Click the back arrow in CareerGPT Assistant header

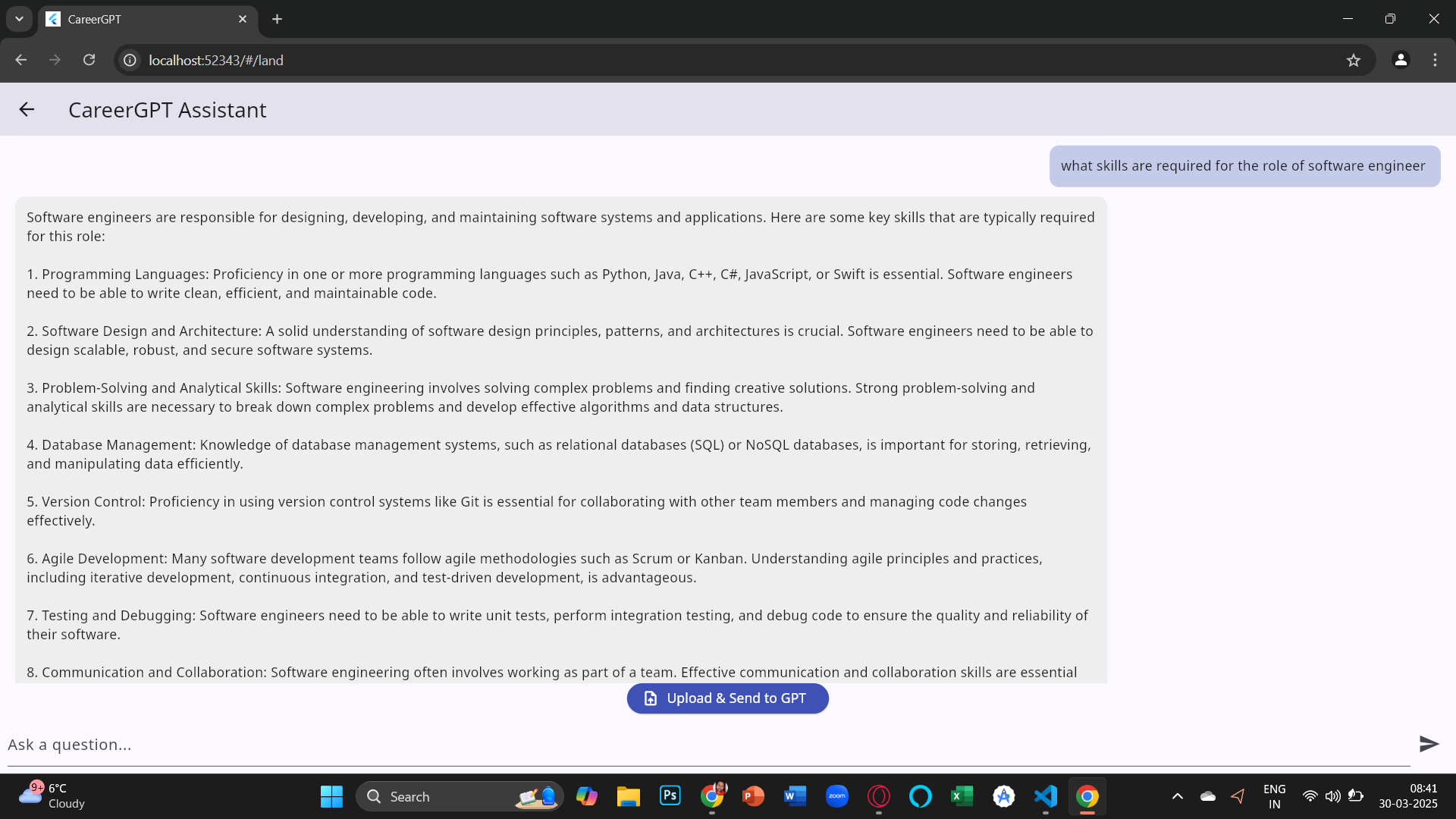click(27, 110)
